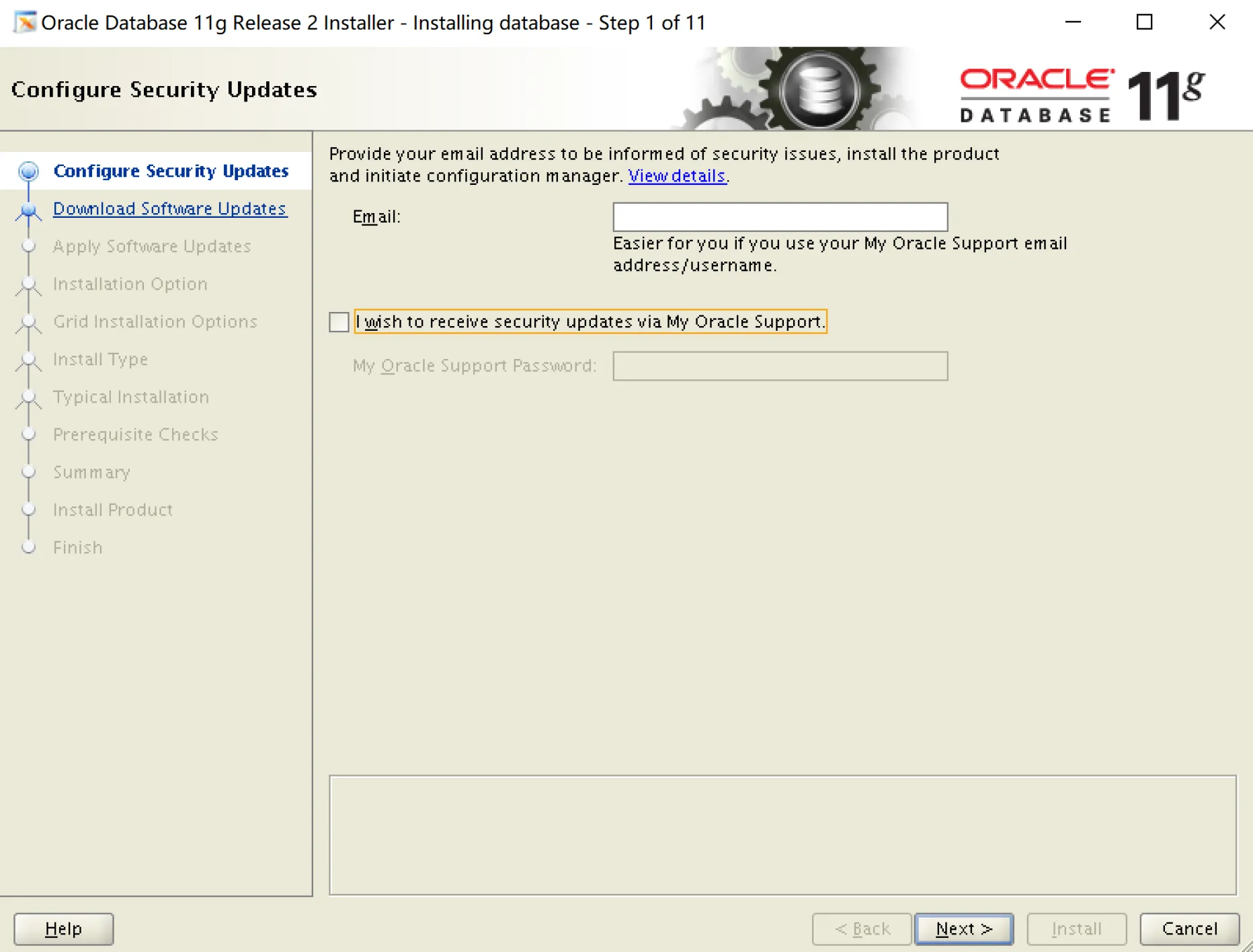Click the Next button
Viewport: 1253px width, 952px height.
tap(964, 928)
